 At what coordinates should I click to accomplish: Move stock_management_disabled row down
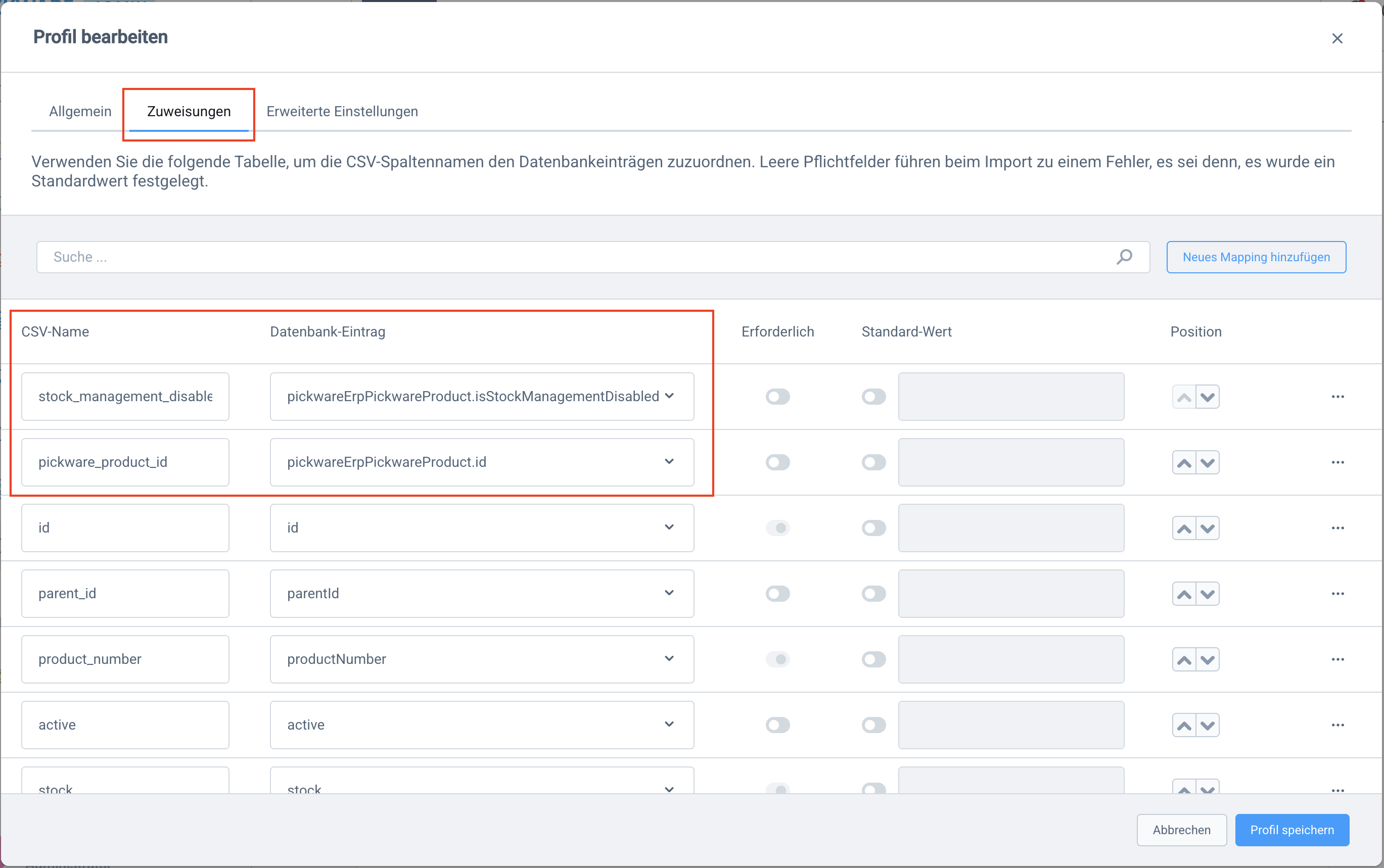(1208, 397)
